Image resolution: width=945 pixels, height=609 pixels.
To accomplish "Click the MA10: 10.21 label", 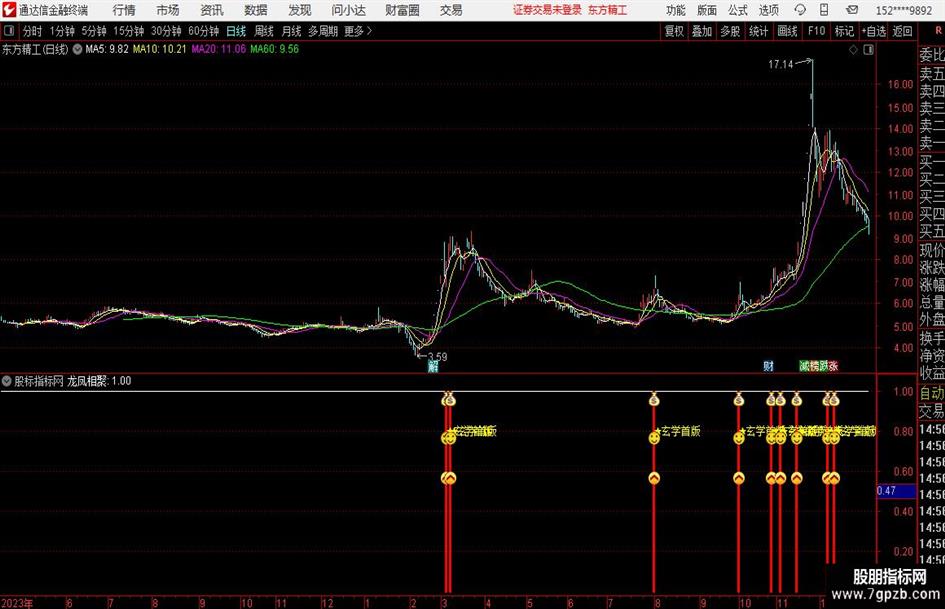I will [x=159, y=49].
